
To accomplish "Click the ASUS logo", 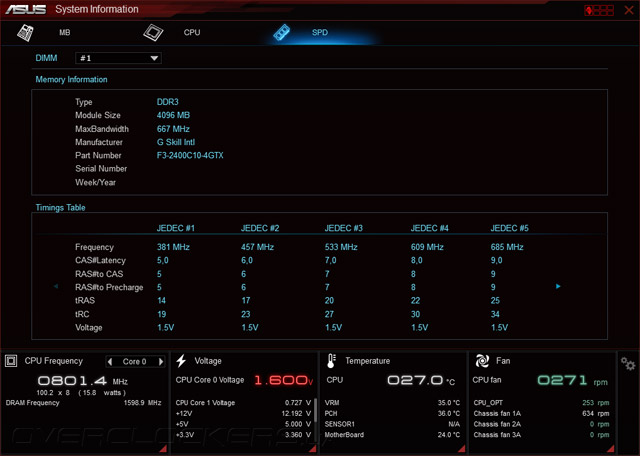I will point(26,9).
